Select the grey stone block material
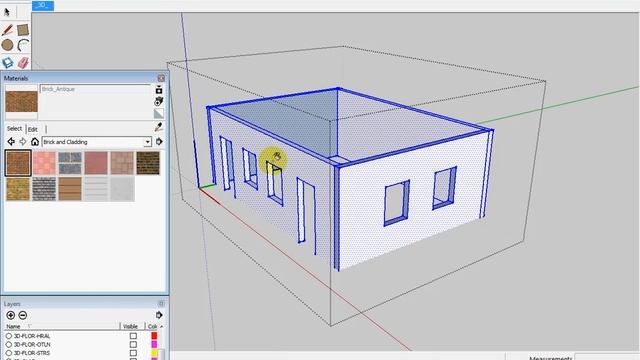 pyautogui.click(x=70, y=163)
